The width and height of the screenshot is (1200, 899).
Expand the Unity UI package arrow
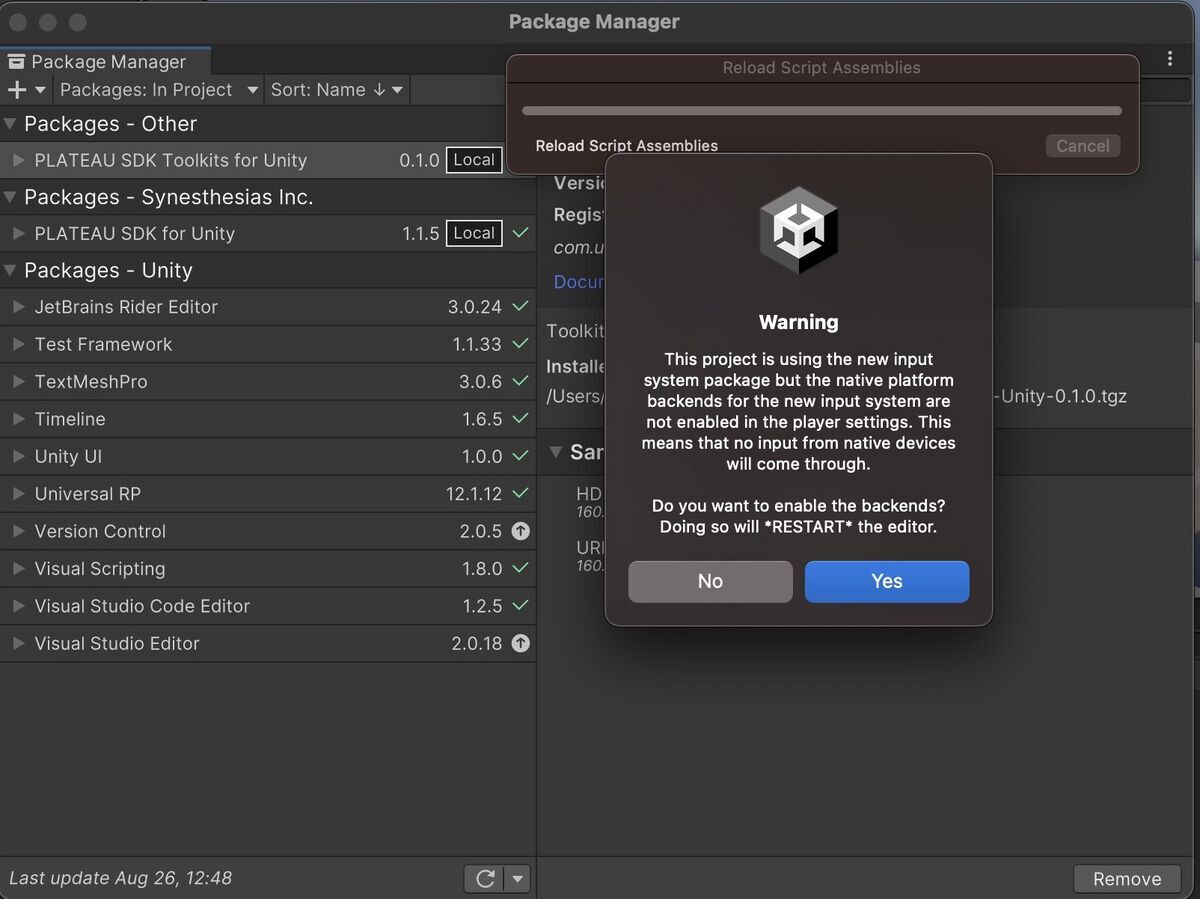coord(18,456)
